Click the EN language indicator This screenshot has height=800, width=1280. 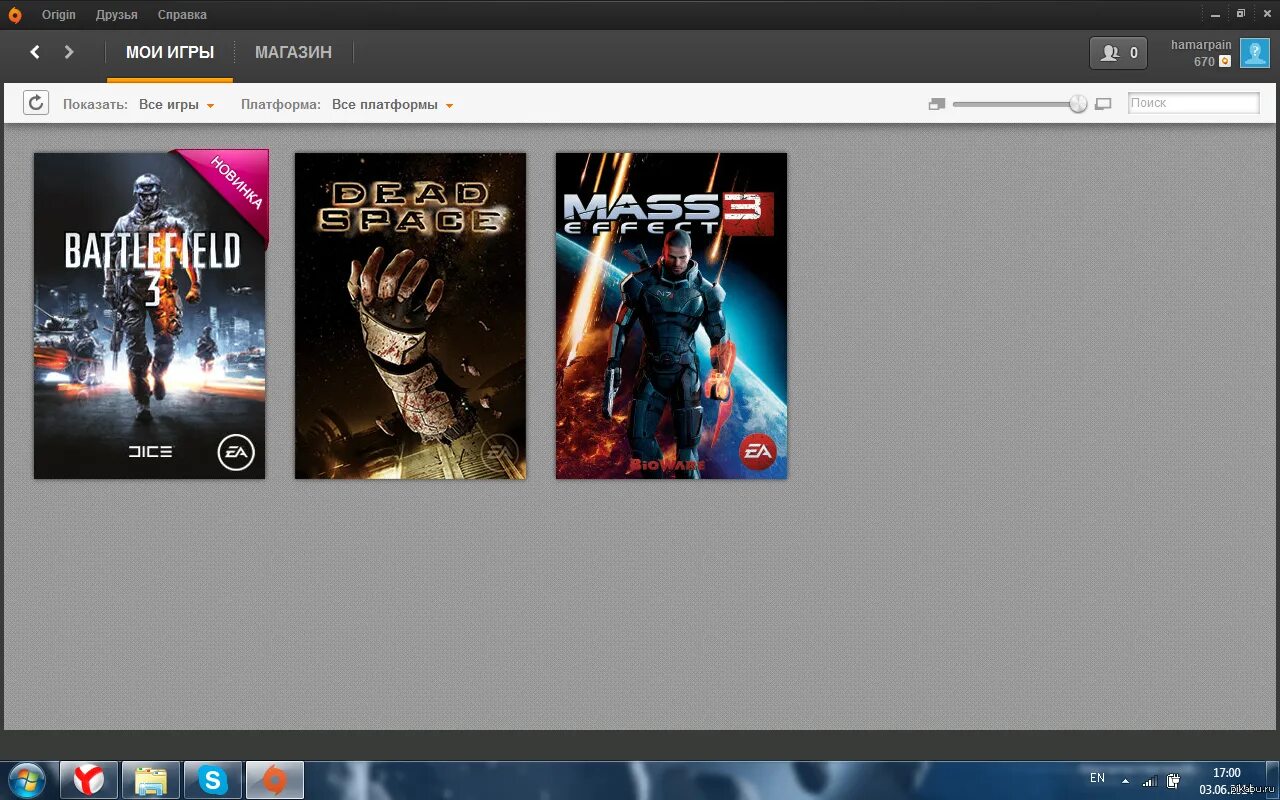[x=1097, y=778]
